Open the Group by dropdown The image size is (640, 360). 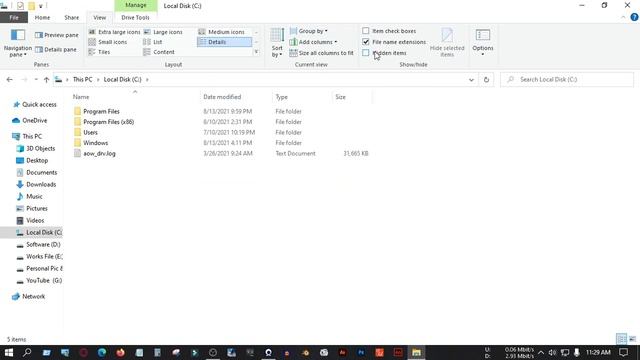click(309, 31)
